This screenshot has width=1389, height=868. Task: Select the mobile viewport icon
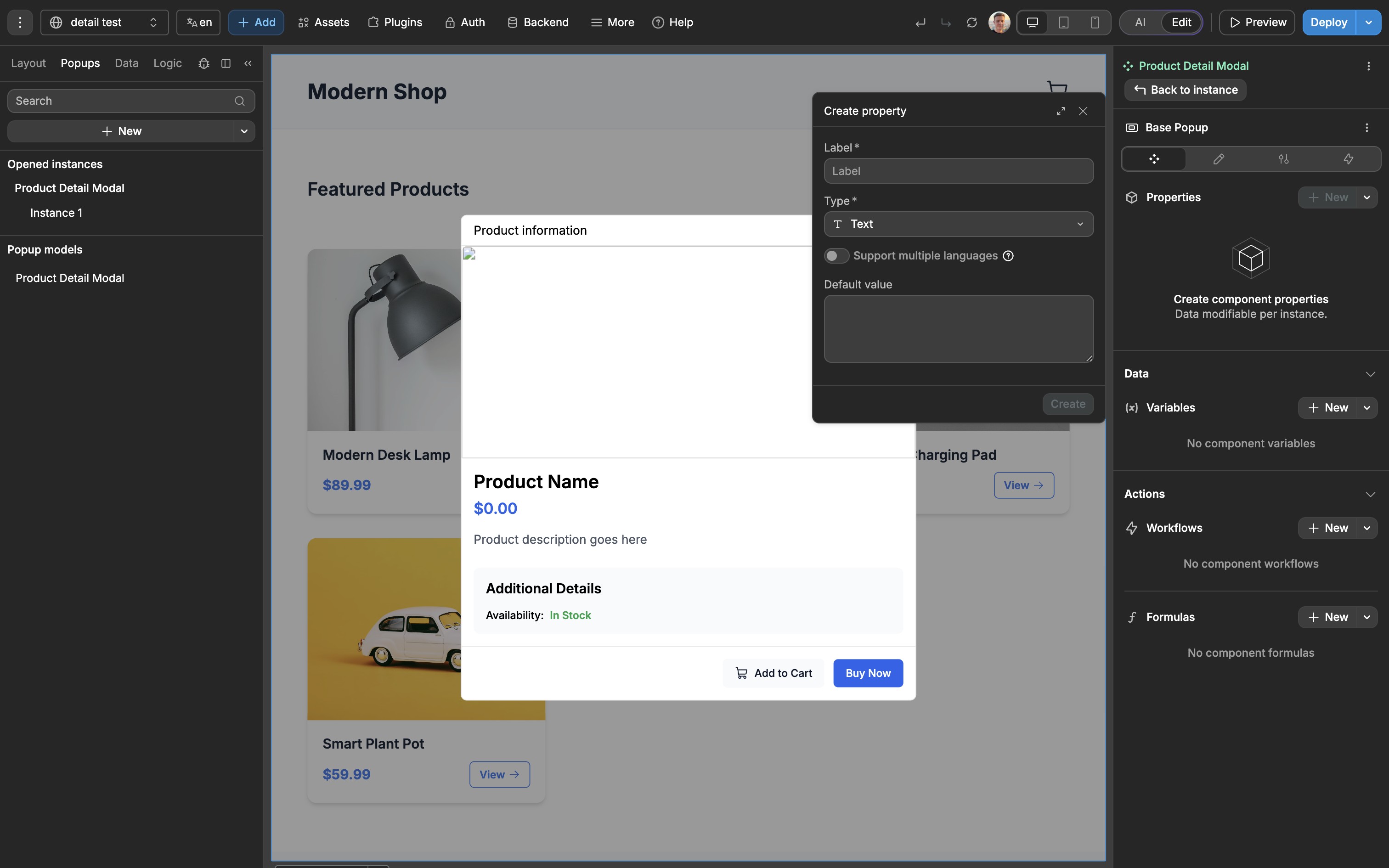tap(1095, 23)
